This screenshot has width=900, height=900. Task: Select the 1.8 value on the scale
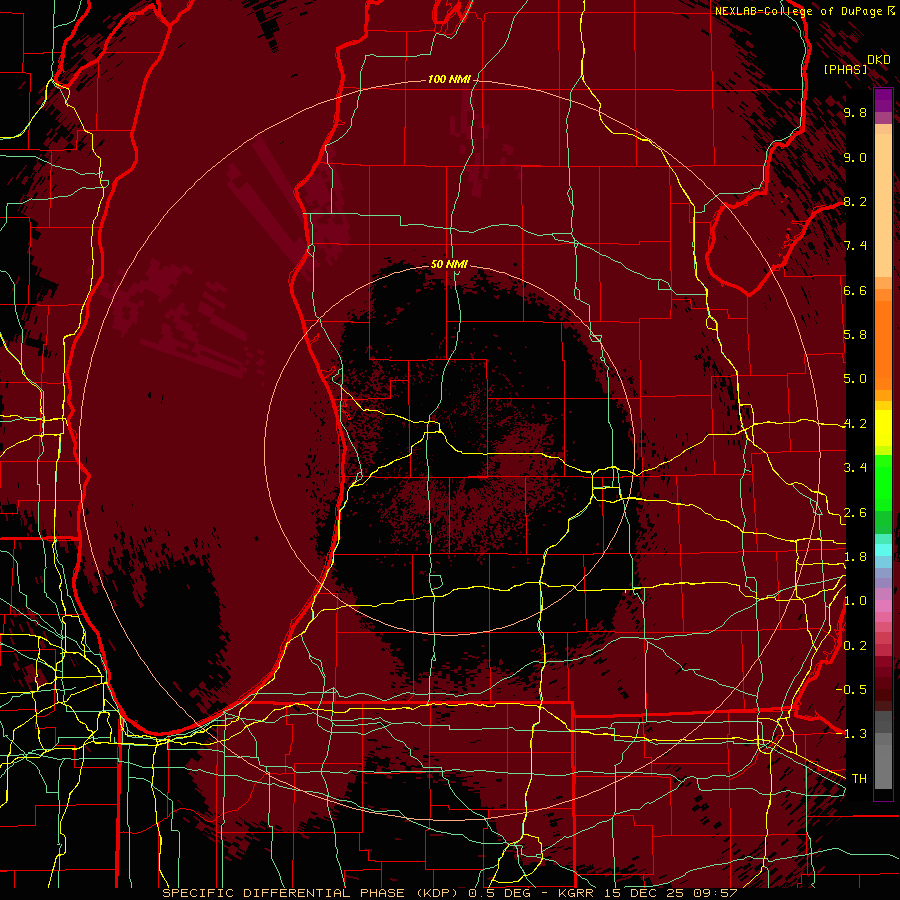pyautogui.click(x=855, y=557)
